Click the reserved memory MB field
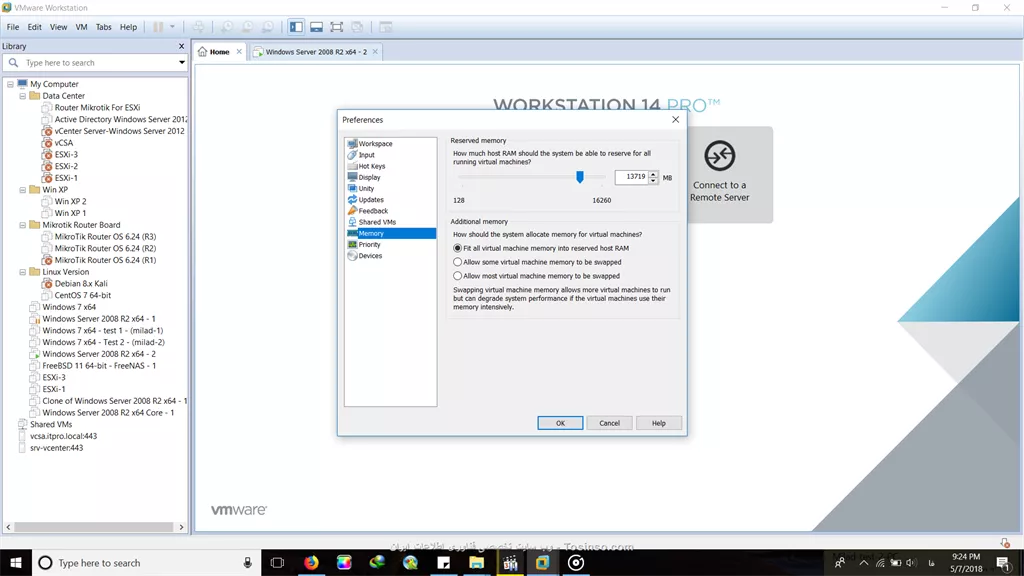This screenshot has width=1024, height=576. tap(631, 177)
